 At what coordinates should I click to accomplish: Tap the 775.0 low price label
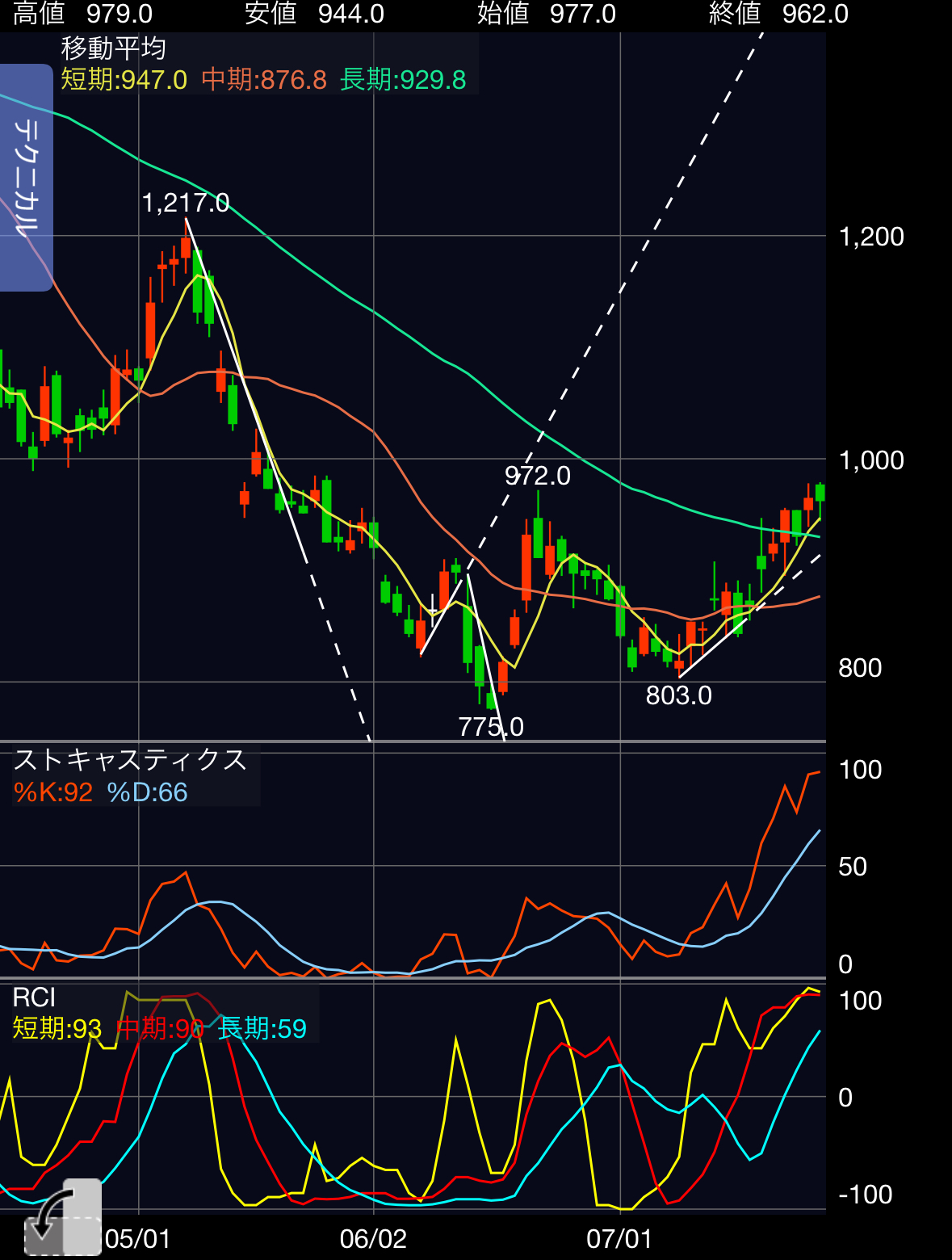click(x=491, y=727)
